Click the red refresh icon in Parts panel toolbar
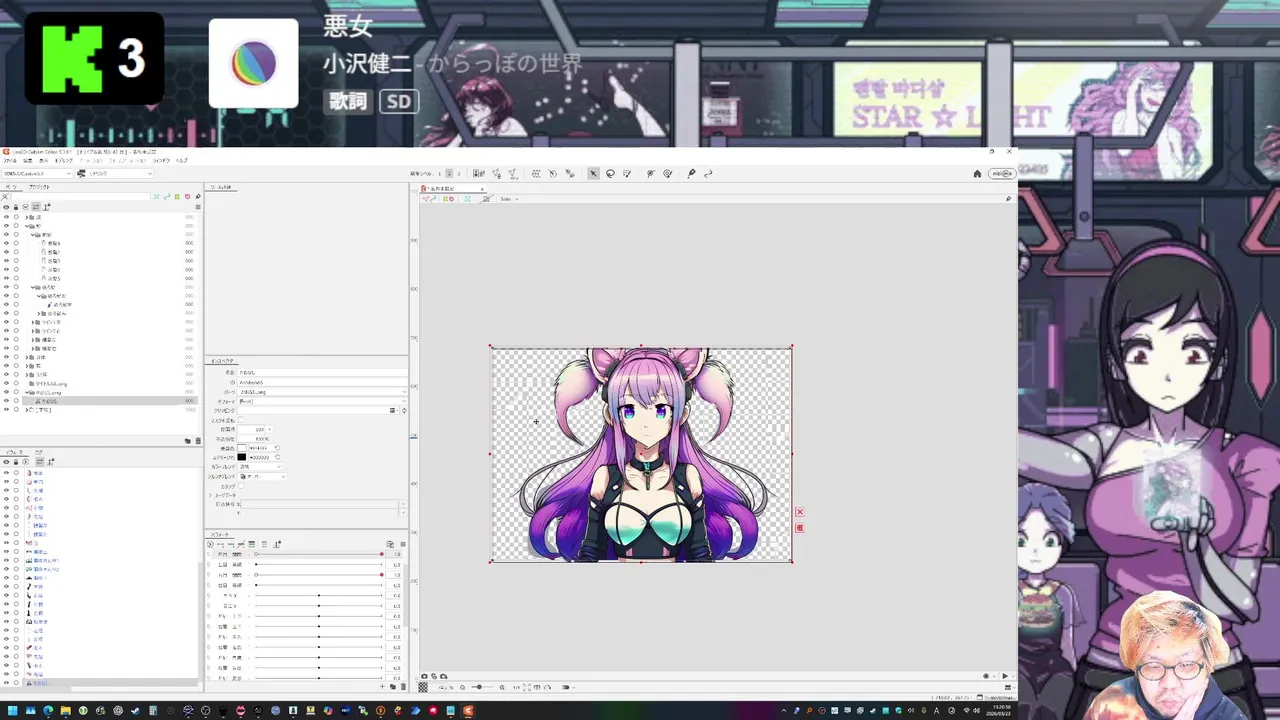The image size is (1280, 720). 187,197
